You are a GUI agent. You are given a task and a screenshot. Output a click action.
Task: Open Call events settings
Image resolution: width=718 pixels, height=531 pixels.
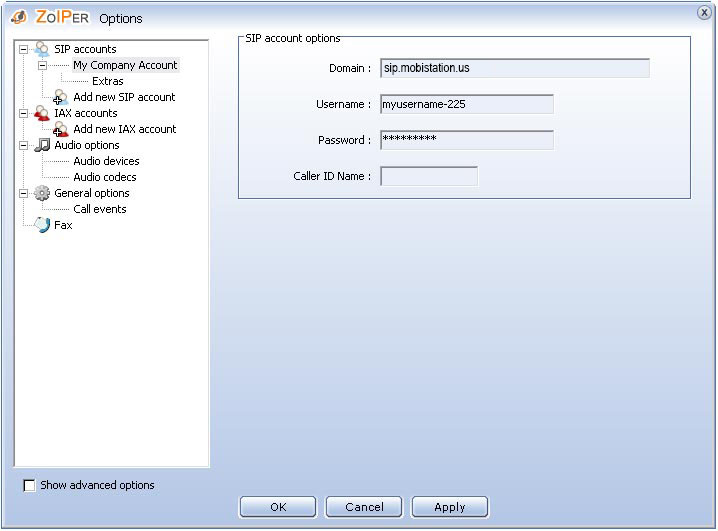(x=100, y=209)
